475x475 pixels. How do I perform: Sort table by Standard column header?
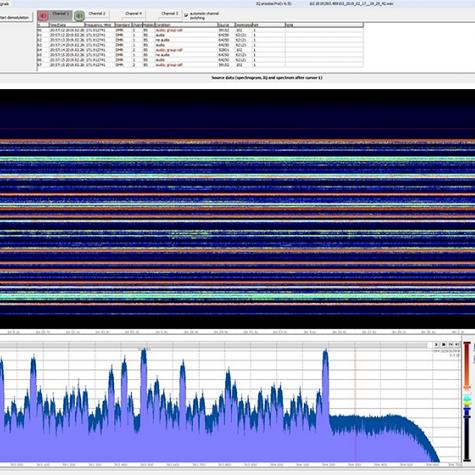(123, 25)
